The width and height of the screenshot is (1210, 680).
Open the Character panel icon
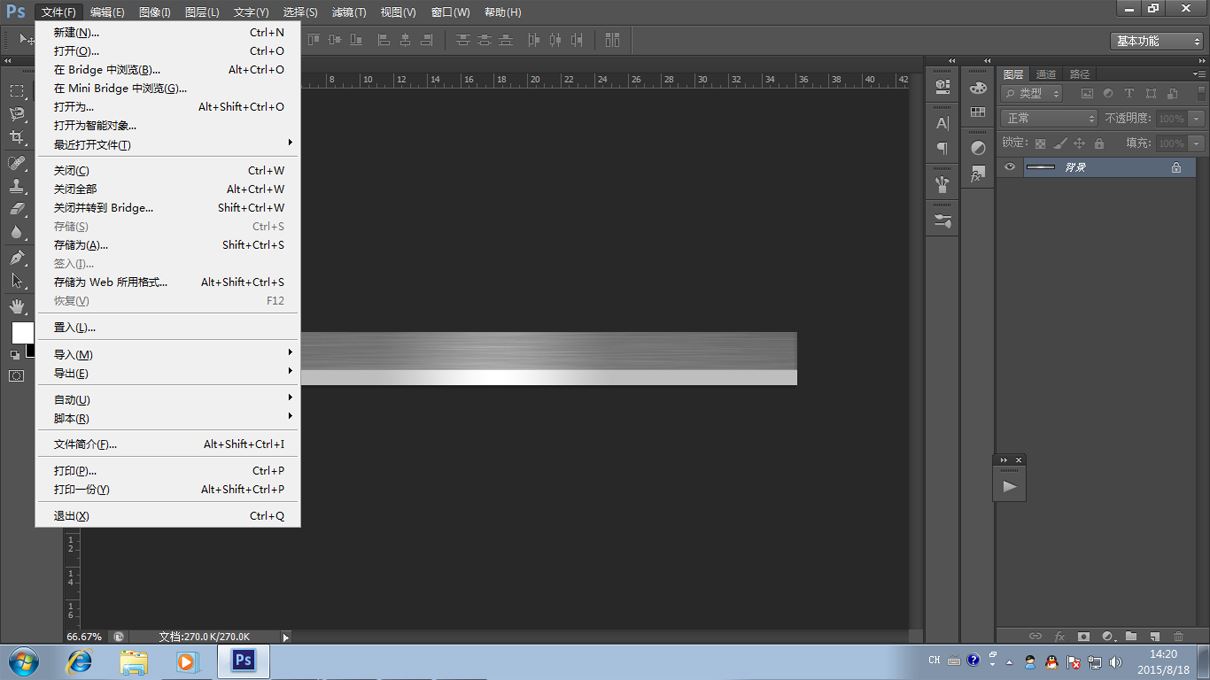pos(942,123)
